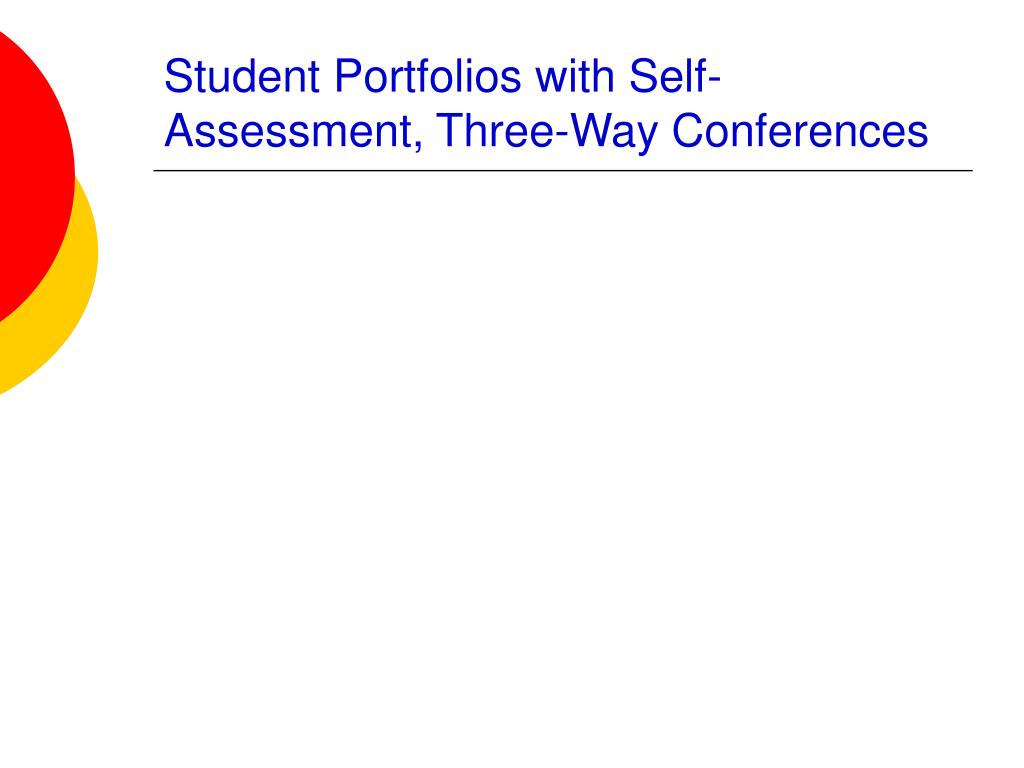This screenshot has height=768, width=1024.
Task: Click the word "Student" in the title
Action: coord(242,76)
